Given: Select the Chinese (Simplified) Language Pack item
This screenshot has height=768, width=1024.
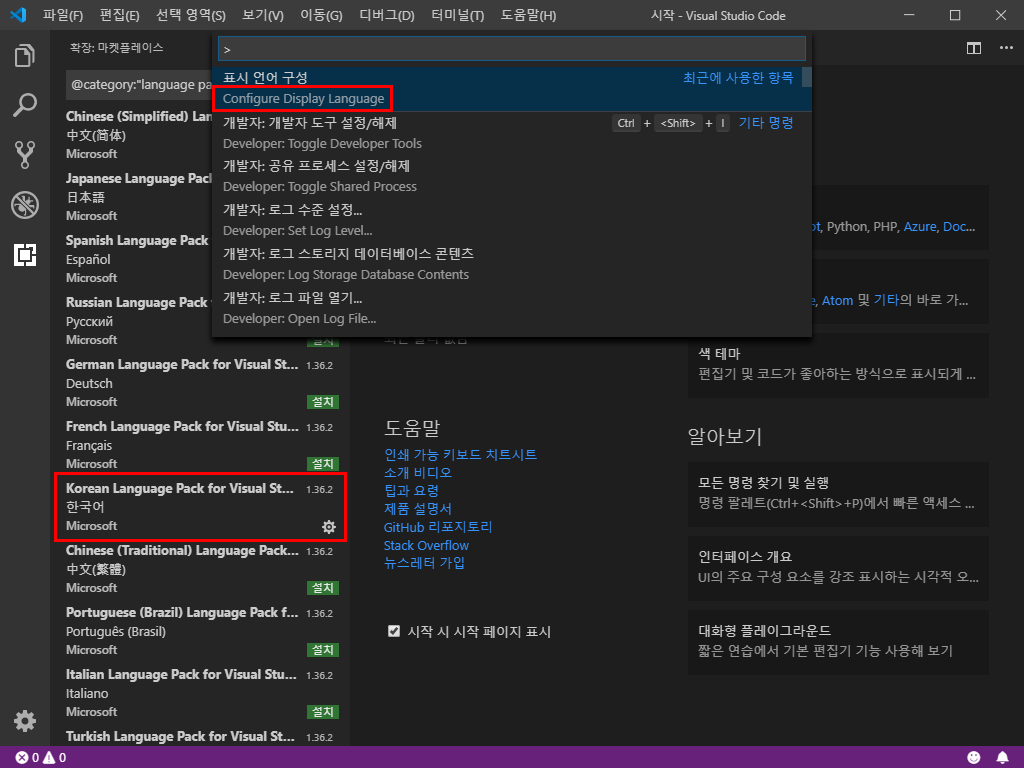Looking at the screenshot, I should (132, 135).
